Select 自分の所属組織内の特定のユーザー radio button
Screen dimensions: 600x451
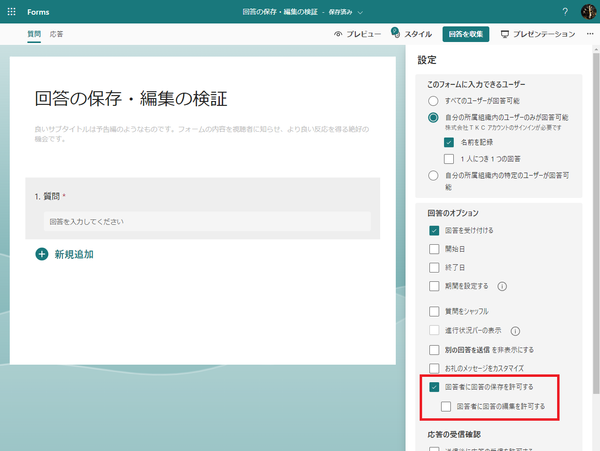click(x=433, y=176)
